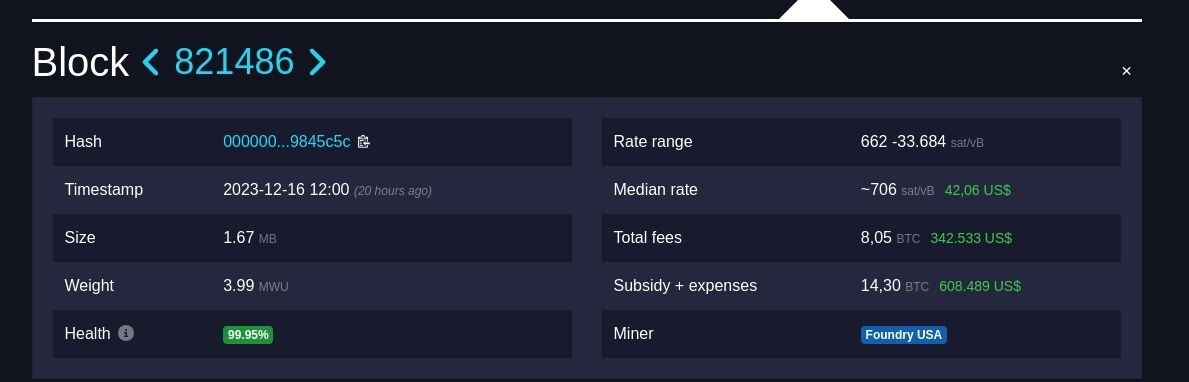Viewport: 1189px width, 382px height.
Task: Click the Rate range 662 -33.684 value
Action: click(903, 142)
